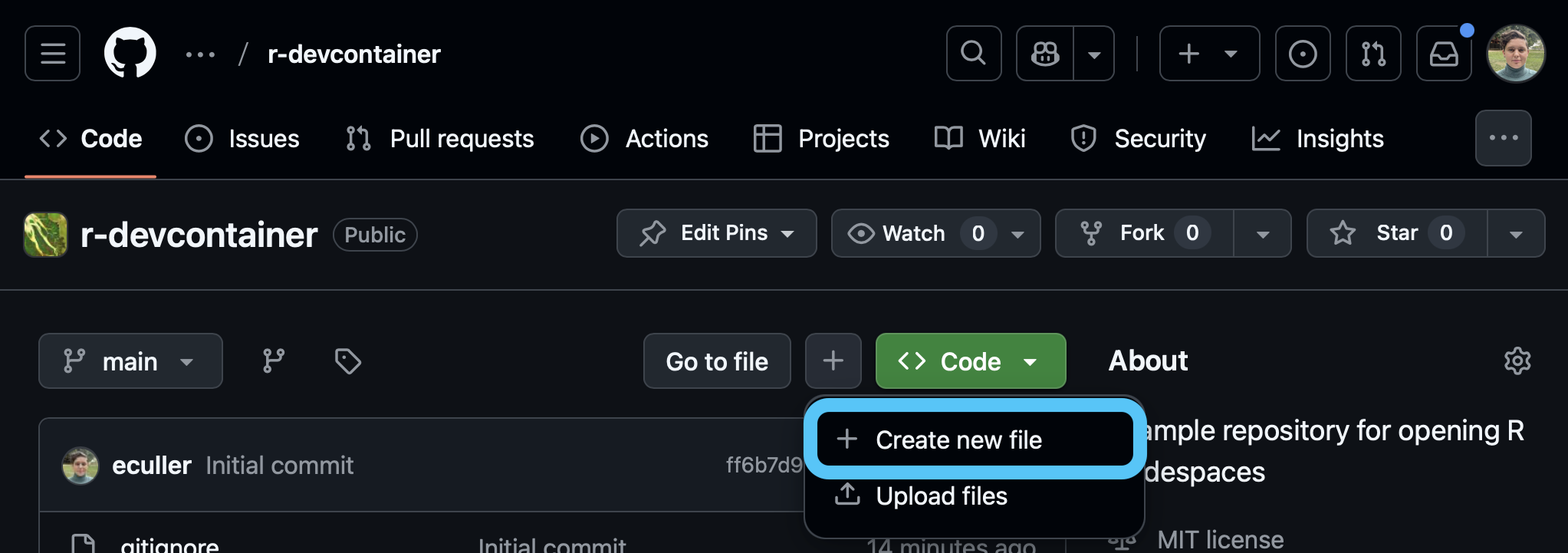Screen dimensions: 1568x553
Task: Open the Projects tab
Action: click(x=821, y=139)
